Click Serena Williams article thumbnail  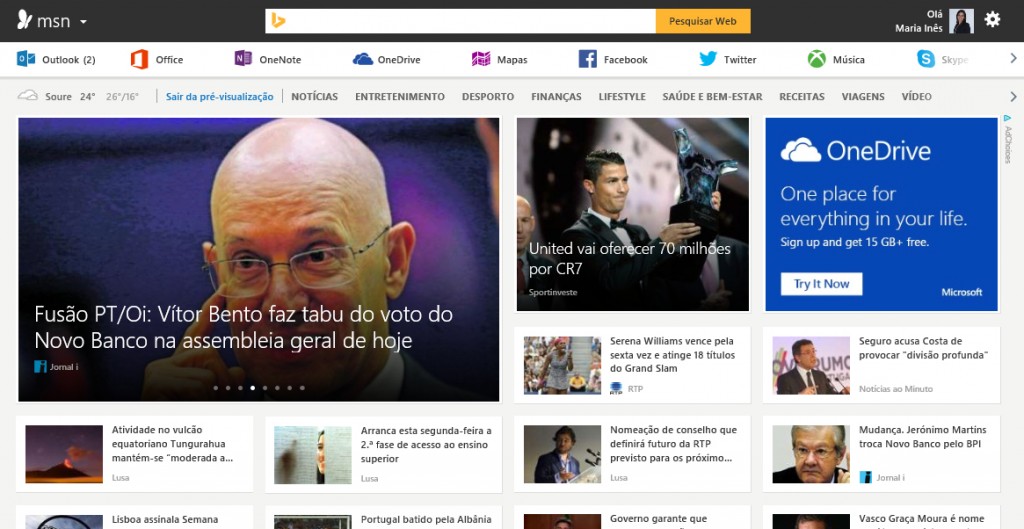click(562, 365)
